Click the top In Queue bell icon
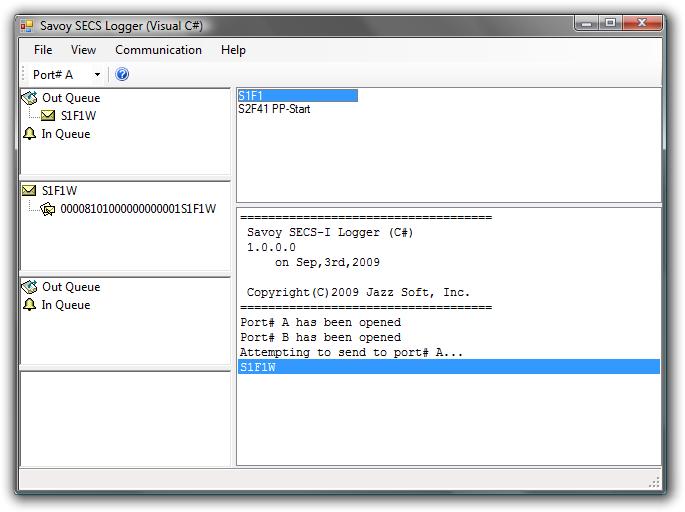The width and height of the screenshot is (685, 512). (x=29, y=133)
